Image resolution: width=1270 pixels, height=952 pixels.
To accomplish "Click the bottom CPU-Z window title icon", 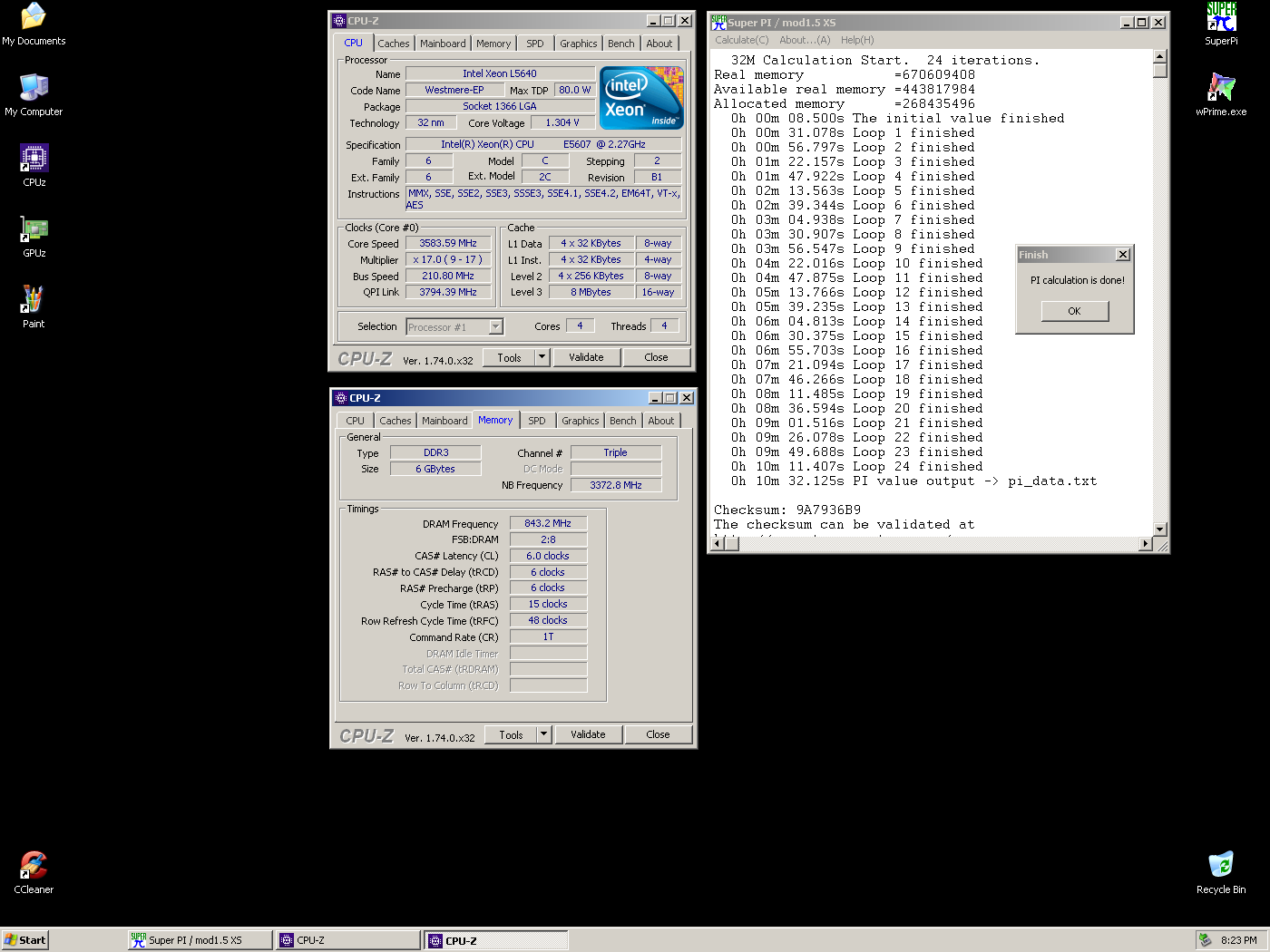I will point(341,398).
